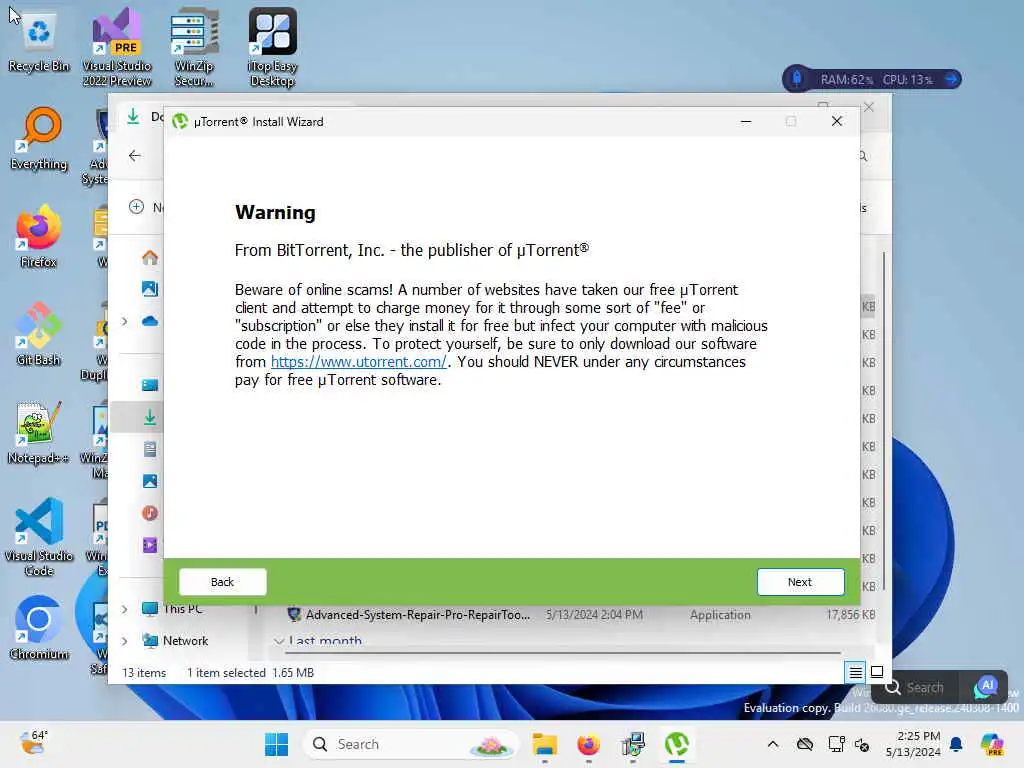Select Network in Explorer sidebar
This screenshot has width=1024, height=768.
pyautogui.click(x=176, y=641)
